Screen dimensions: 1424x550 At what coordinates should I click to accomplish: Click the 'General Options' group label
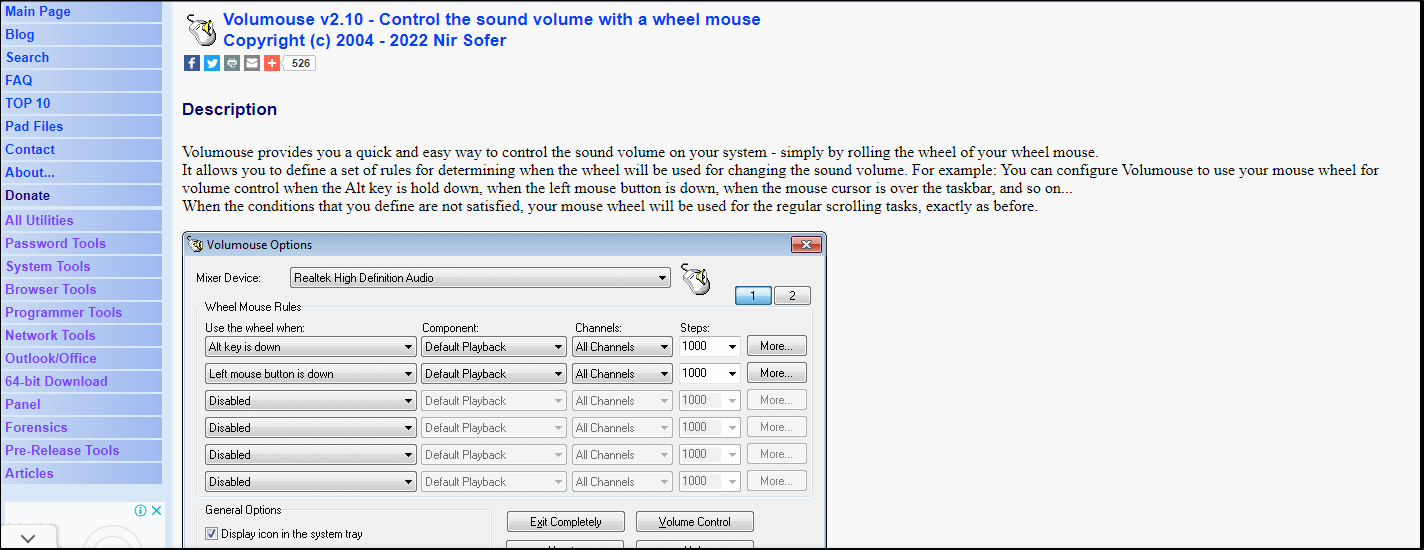(243, 510)
